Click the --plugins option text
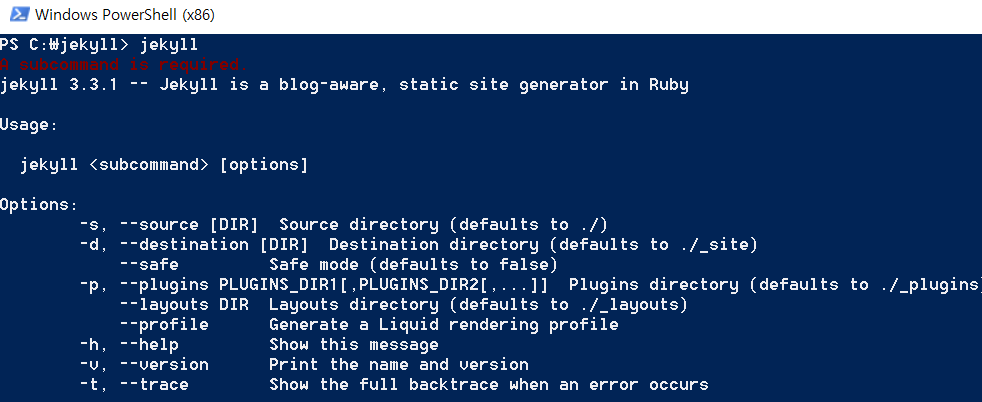The height and width of the screenshot is (402, 982). (164, 285)
